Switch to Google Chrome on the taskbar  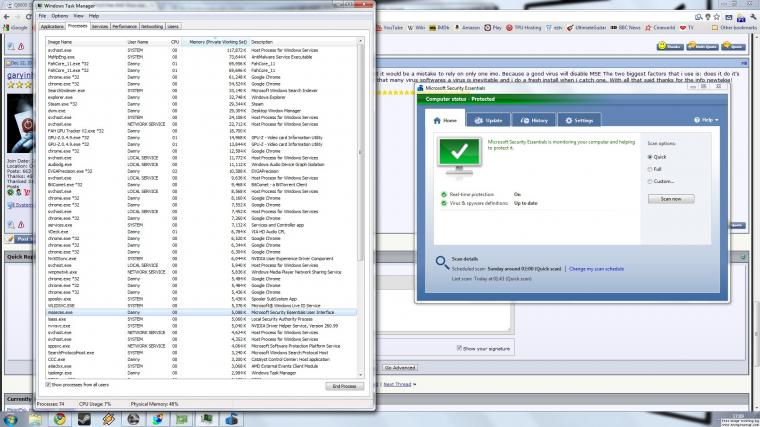click(x=60, y=419)
